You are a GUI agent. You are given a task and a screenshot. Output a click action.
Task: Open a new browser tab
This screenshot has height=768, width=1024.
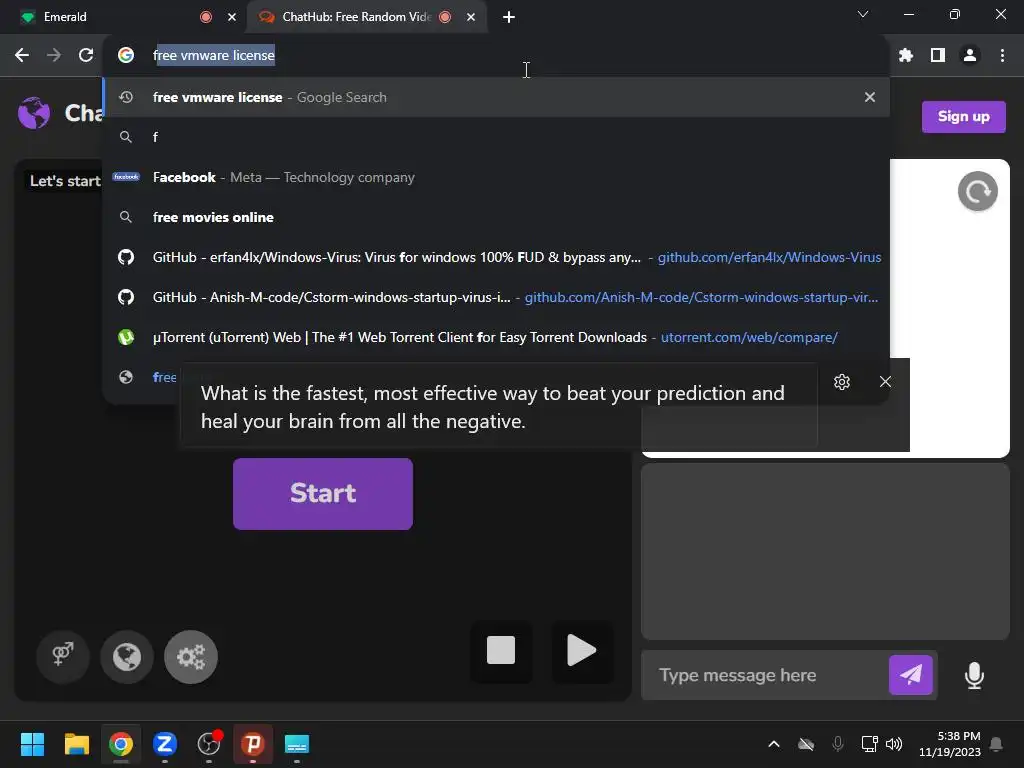coord(509,17)
